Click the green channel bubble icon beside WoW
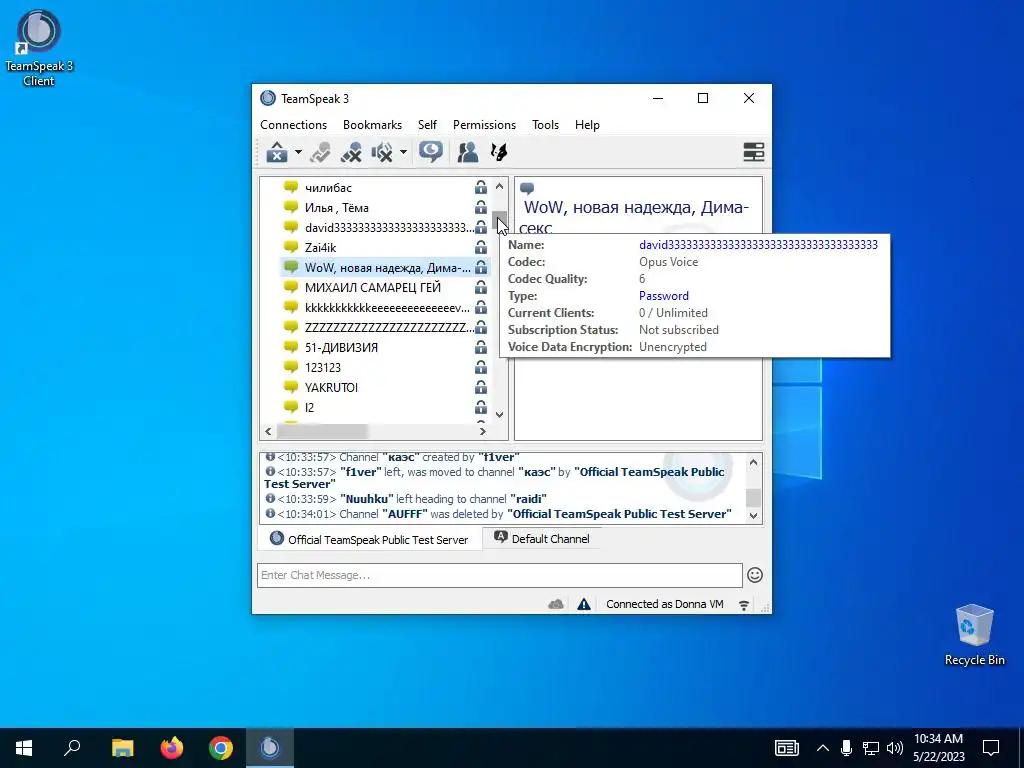Screen dimensions: 1024x768 pos(291,267)
